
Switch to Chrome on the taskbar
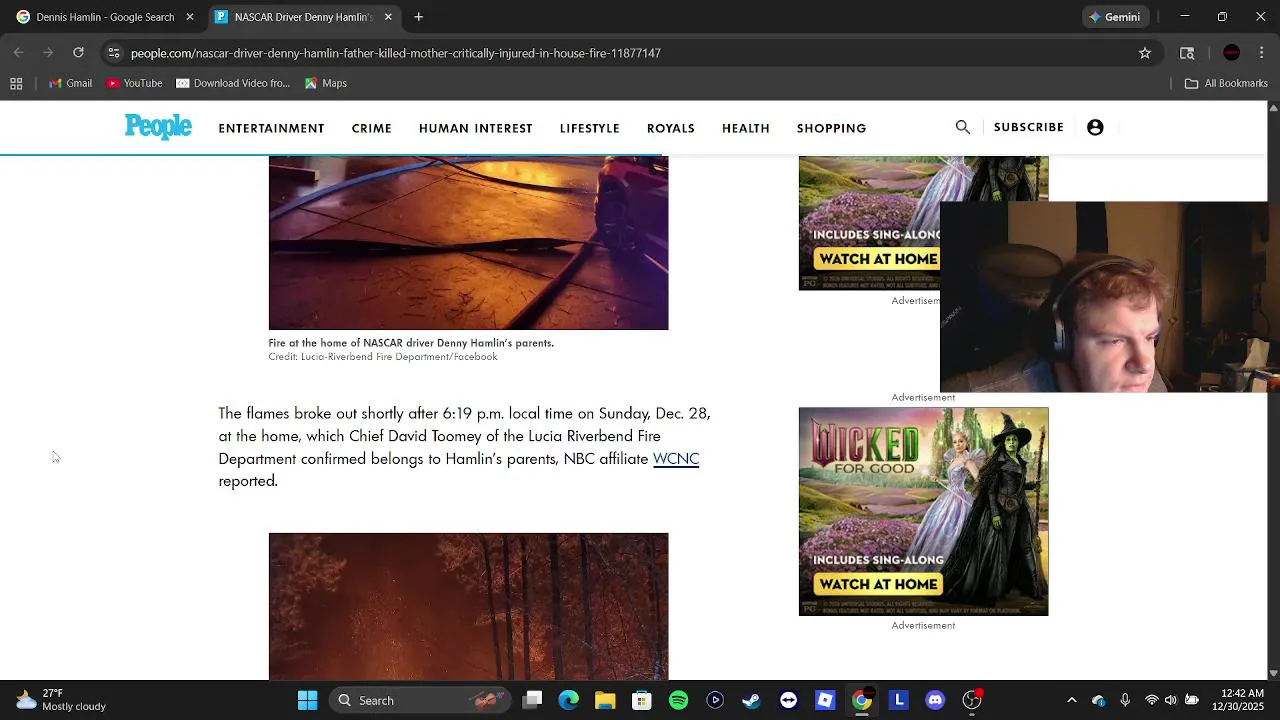click(x=862, y=700)
